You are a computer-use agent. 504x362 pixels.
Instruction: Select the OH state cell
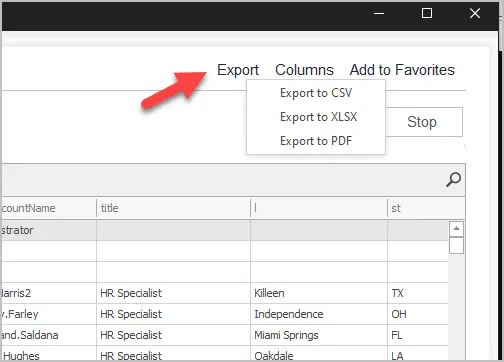pos(418,314)
